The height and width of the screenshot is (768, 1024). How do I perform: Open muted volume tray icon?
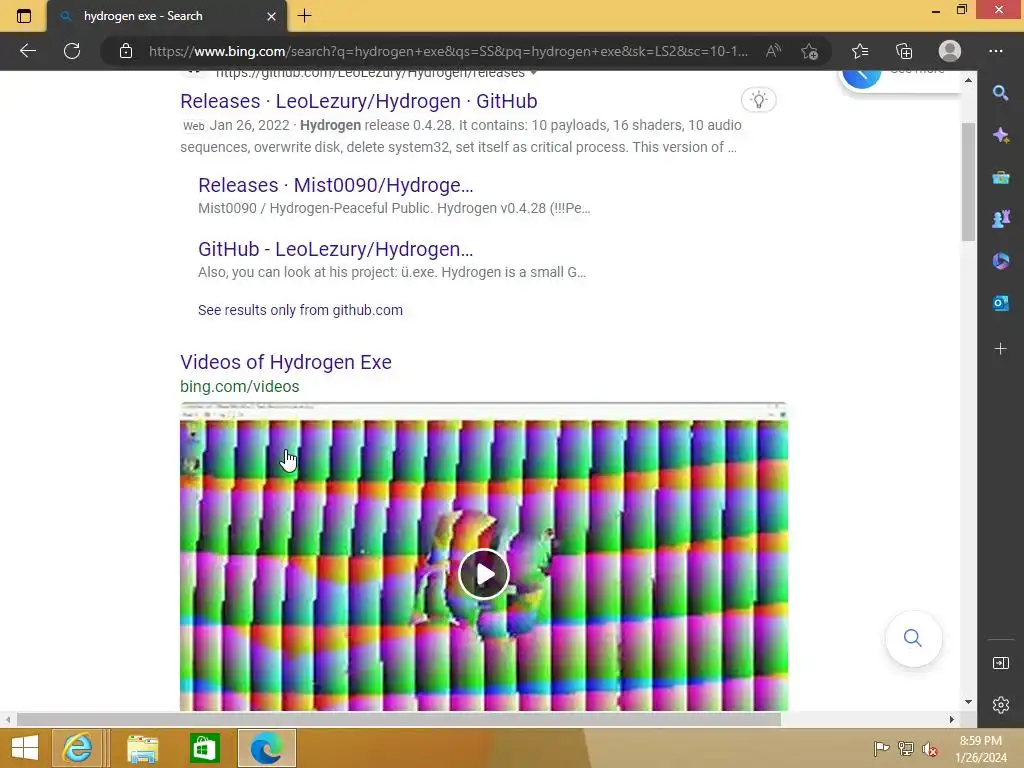pyautogui.click(x=930, y=748)
